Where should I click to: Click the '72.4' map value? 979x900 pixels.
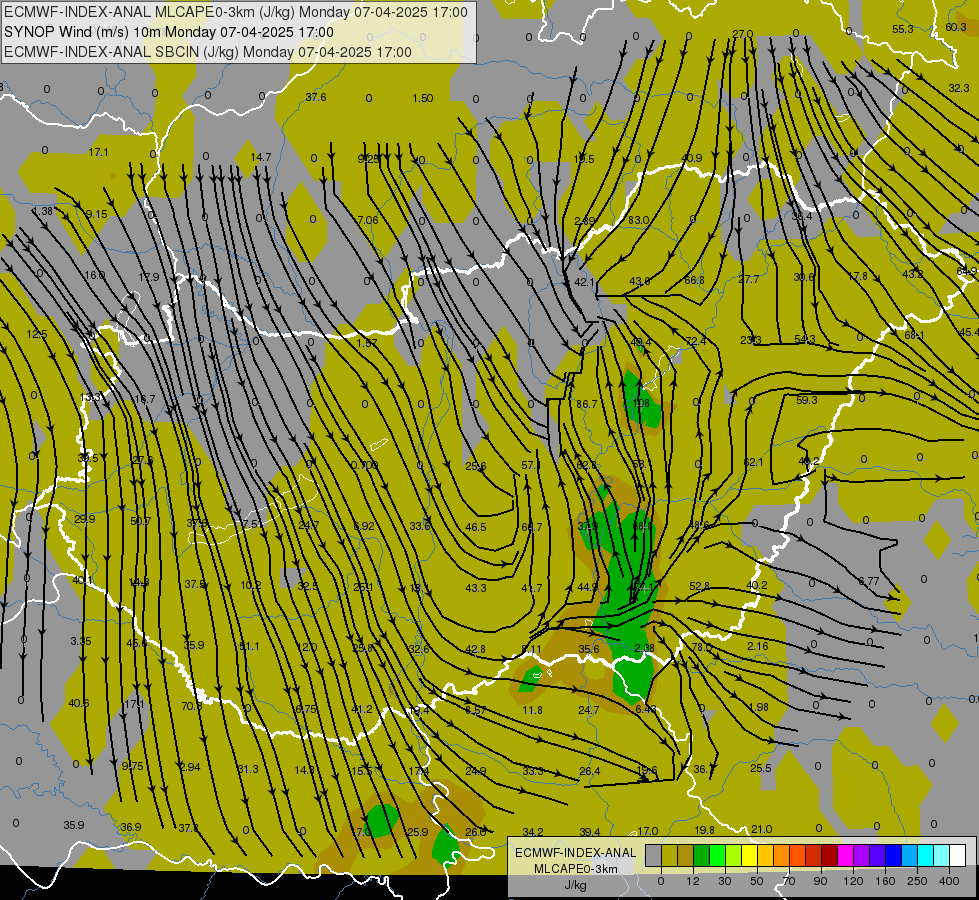(696, 340)
